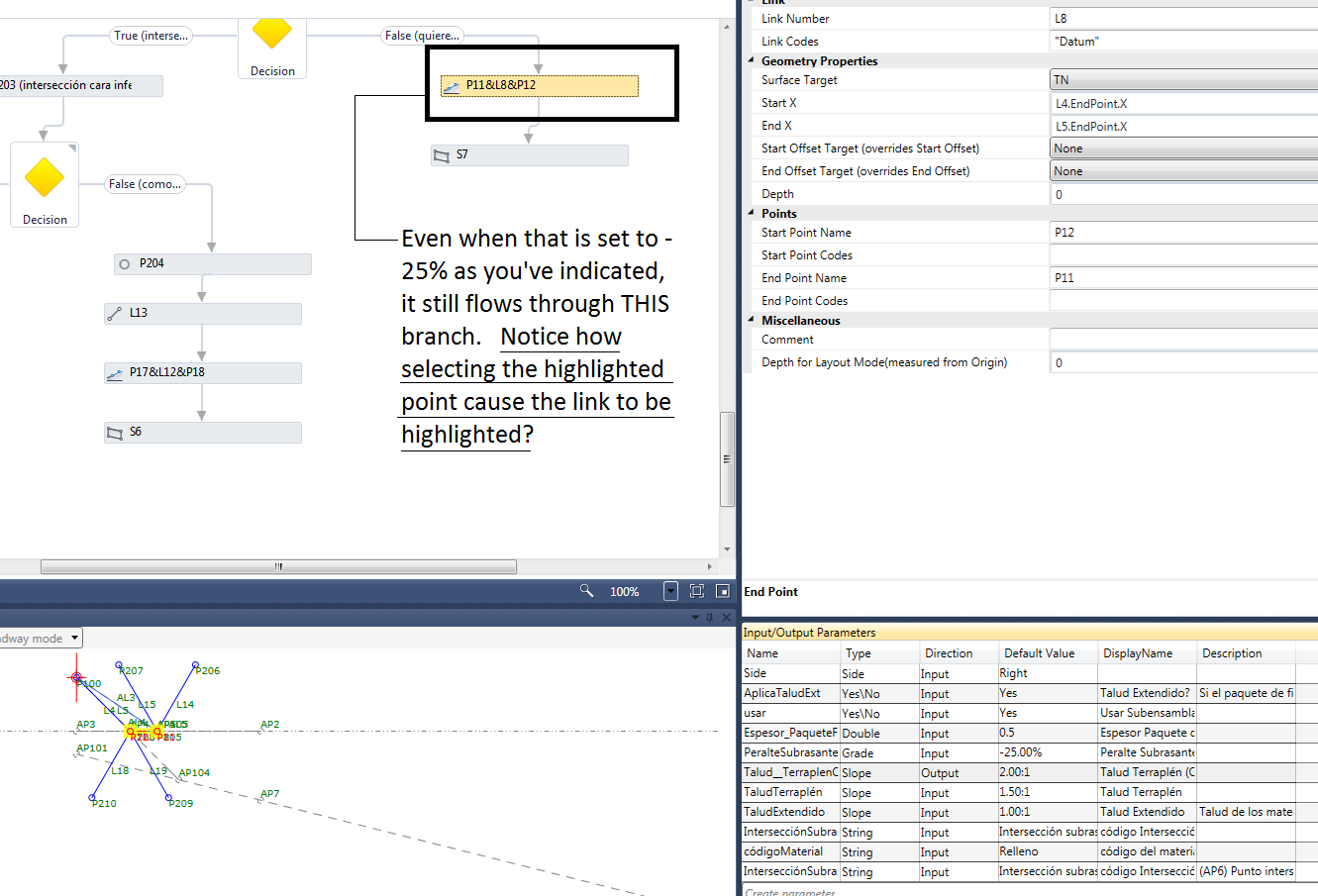Image resolution: width=1318 pixels, height=896 pixels.
Task: Select the S6 shape node
Action: pos(202,432)
